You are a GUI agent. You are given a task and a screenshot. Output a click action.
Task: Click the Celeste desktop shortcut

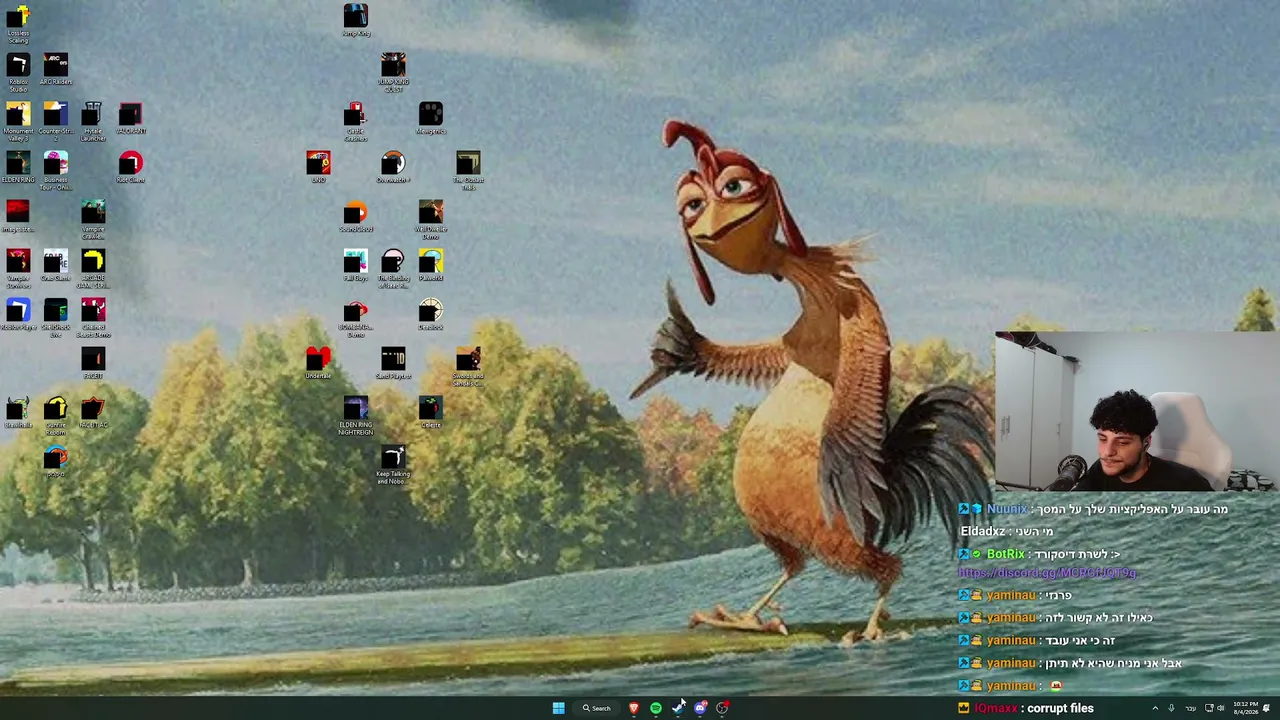tap(431, 413)
